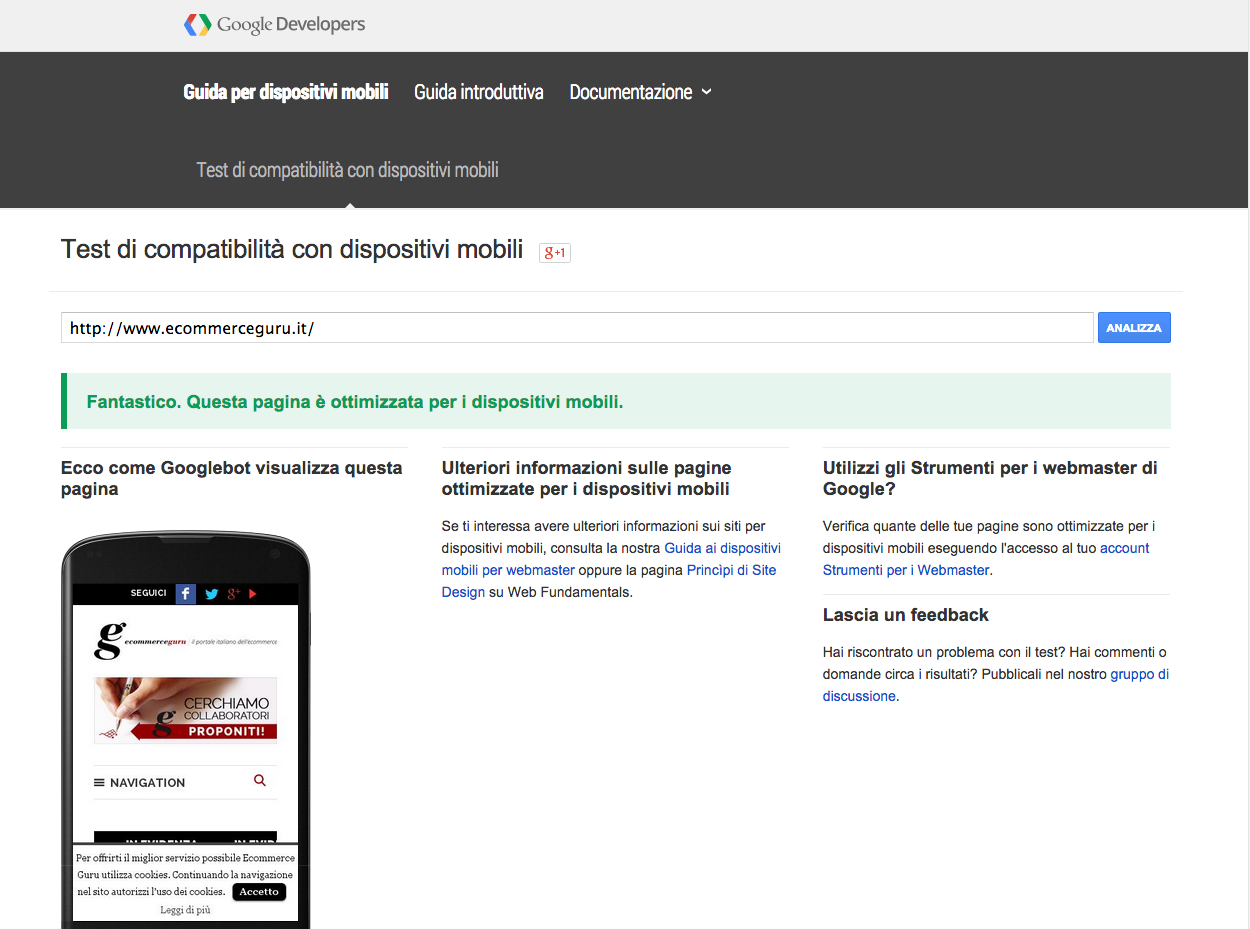Viewport: 1250px width, 929px height.
Task: Expand the Documentazione dropdown menu
Action: (x=641, y=92)
